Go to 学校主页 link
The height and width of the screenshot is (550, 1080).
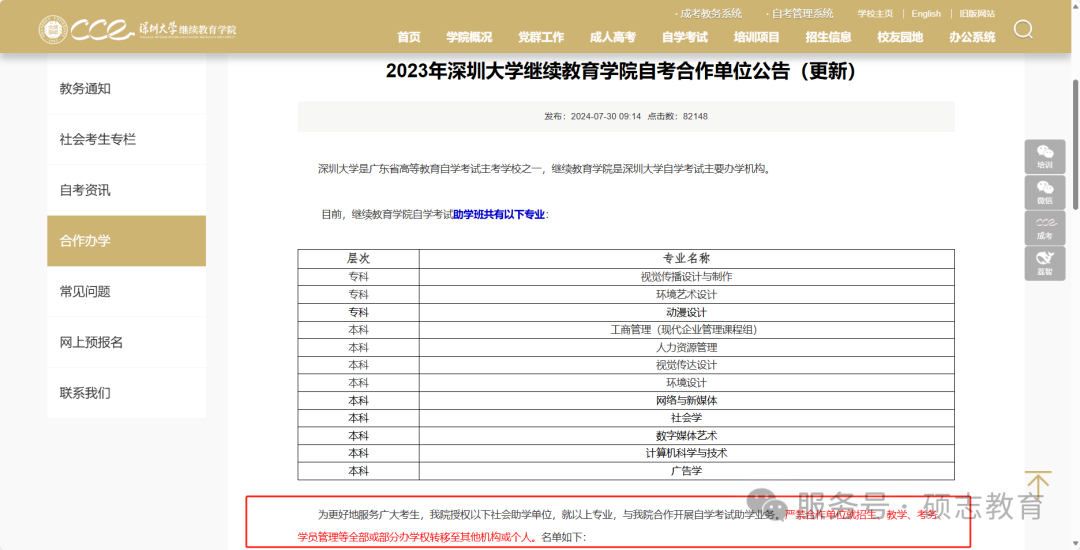[875, 14]
